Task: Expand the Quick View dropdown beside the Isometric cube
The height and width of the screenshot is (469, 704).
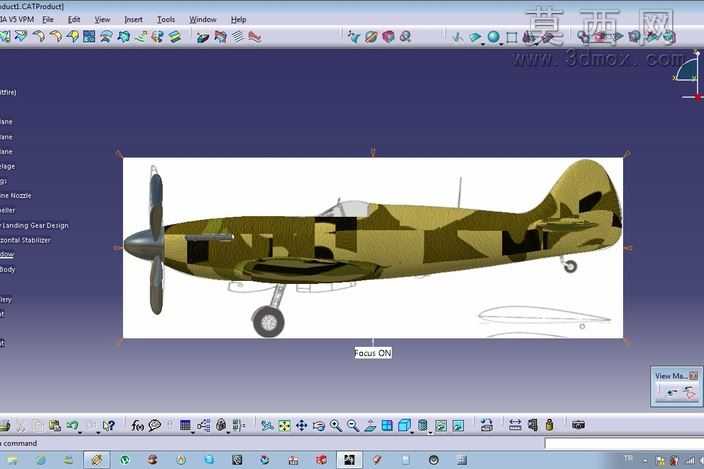Action: tap(412, 433)
